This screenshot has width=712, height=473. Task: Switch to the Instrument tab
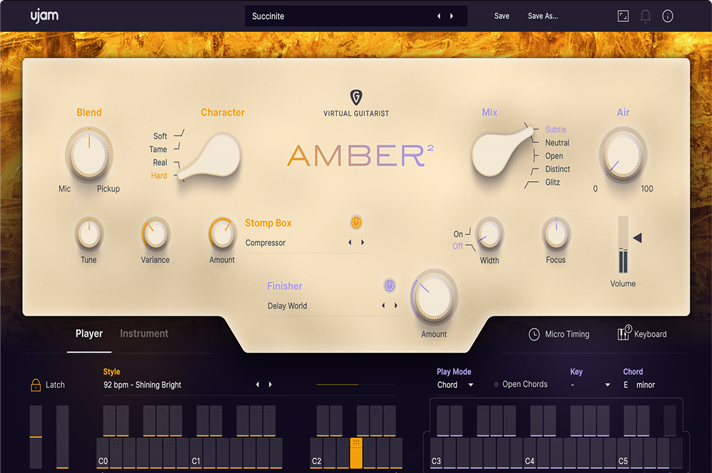pos(144,334)
